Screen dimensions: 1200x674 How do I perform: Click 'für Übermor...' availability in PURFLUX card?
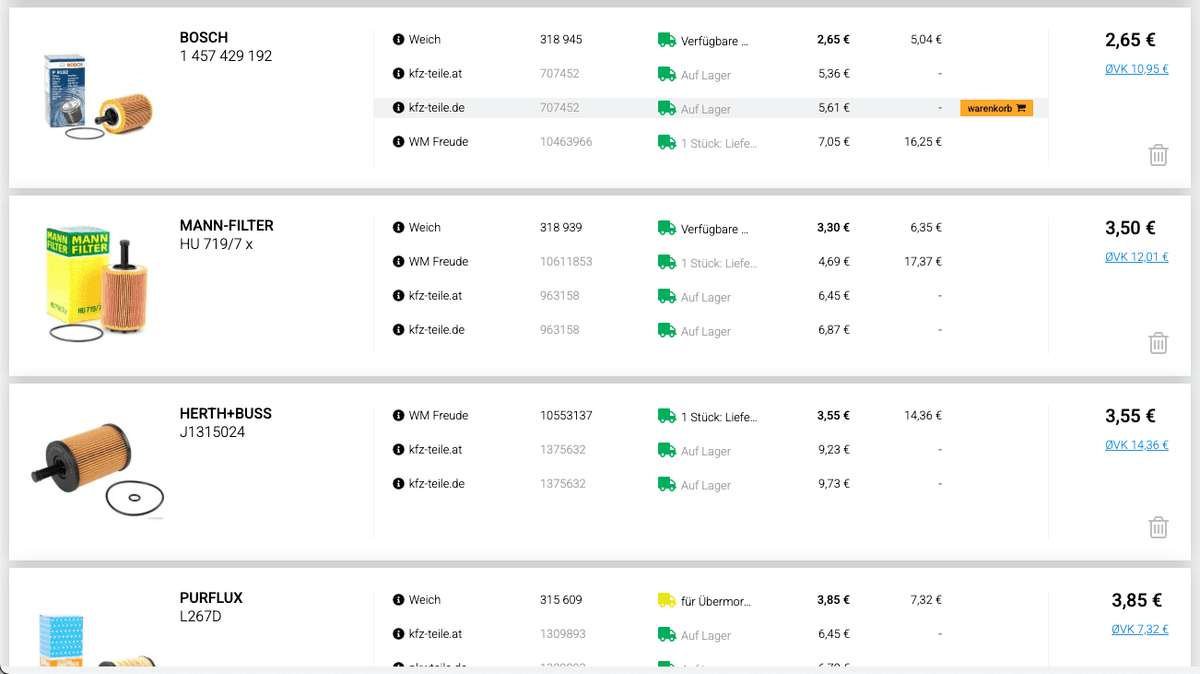click(x=716, y=602)
